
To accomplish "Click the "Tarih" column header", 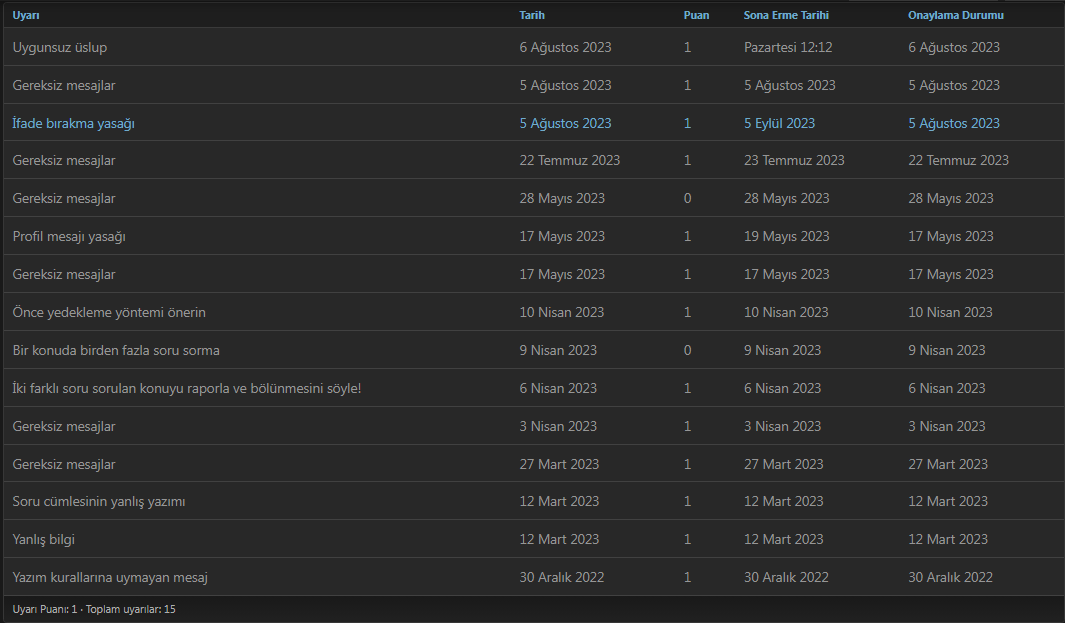I will [x=532, y=16].
